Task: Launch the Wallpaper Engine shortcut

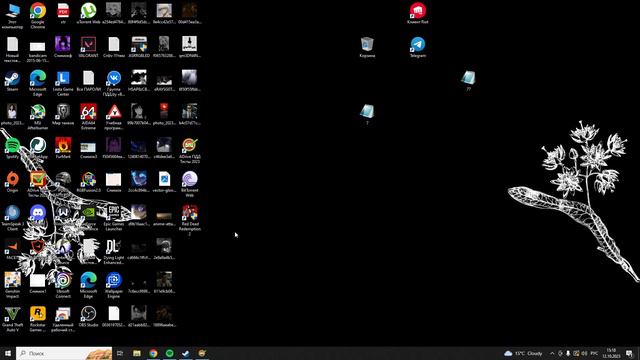Action: coord(114,284)
